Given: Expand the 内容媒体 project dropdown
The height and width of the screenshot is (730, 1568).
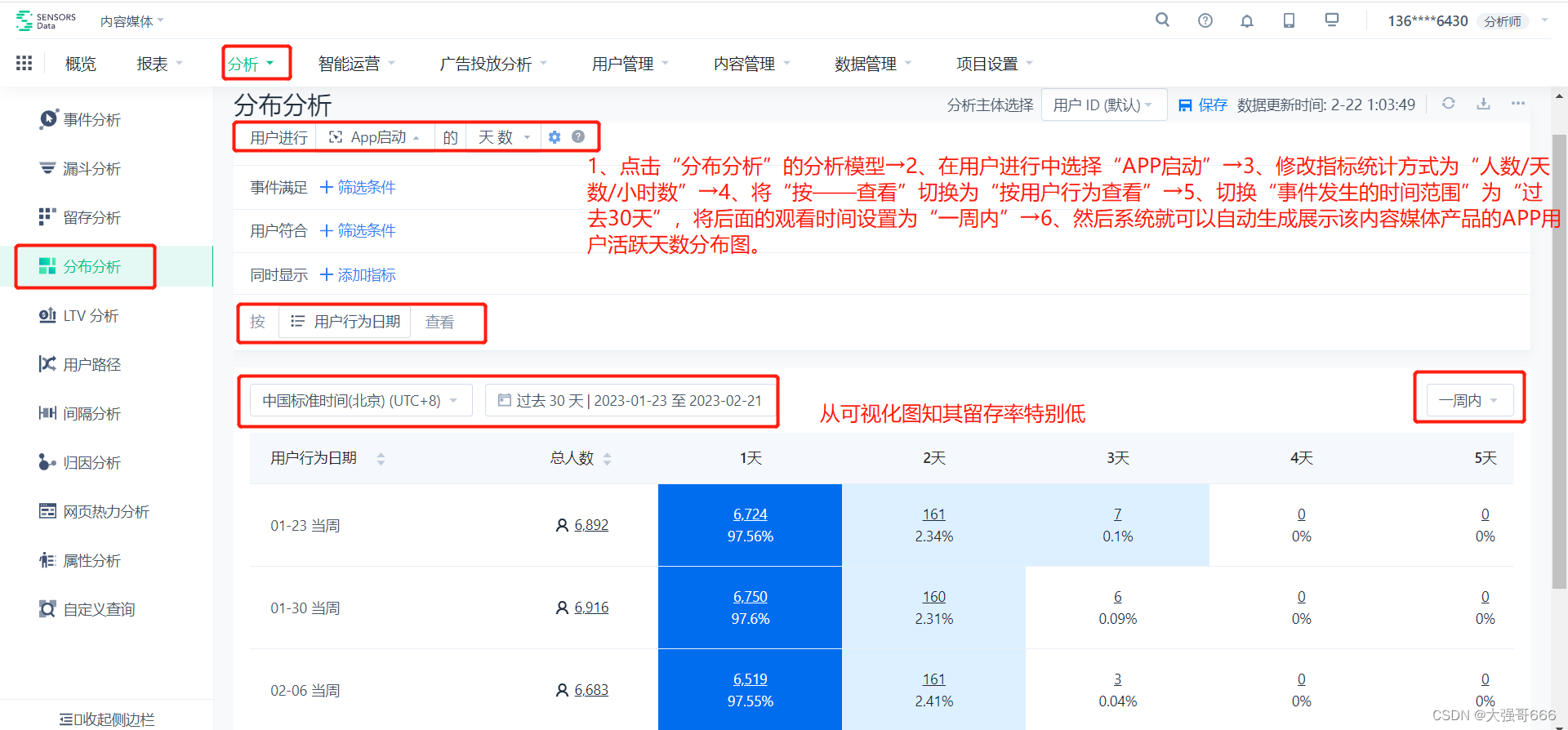Looking at the screenshot, I should point(132,21).
